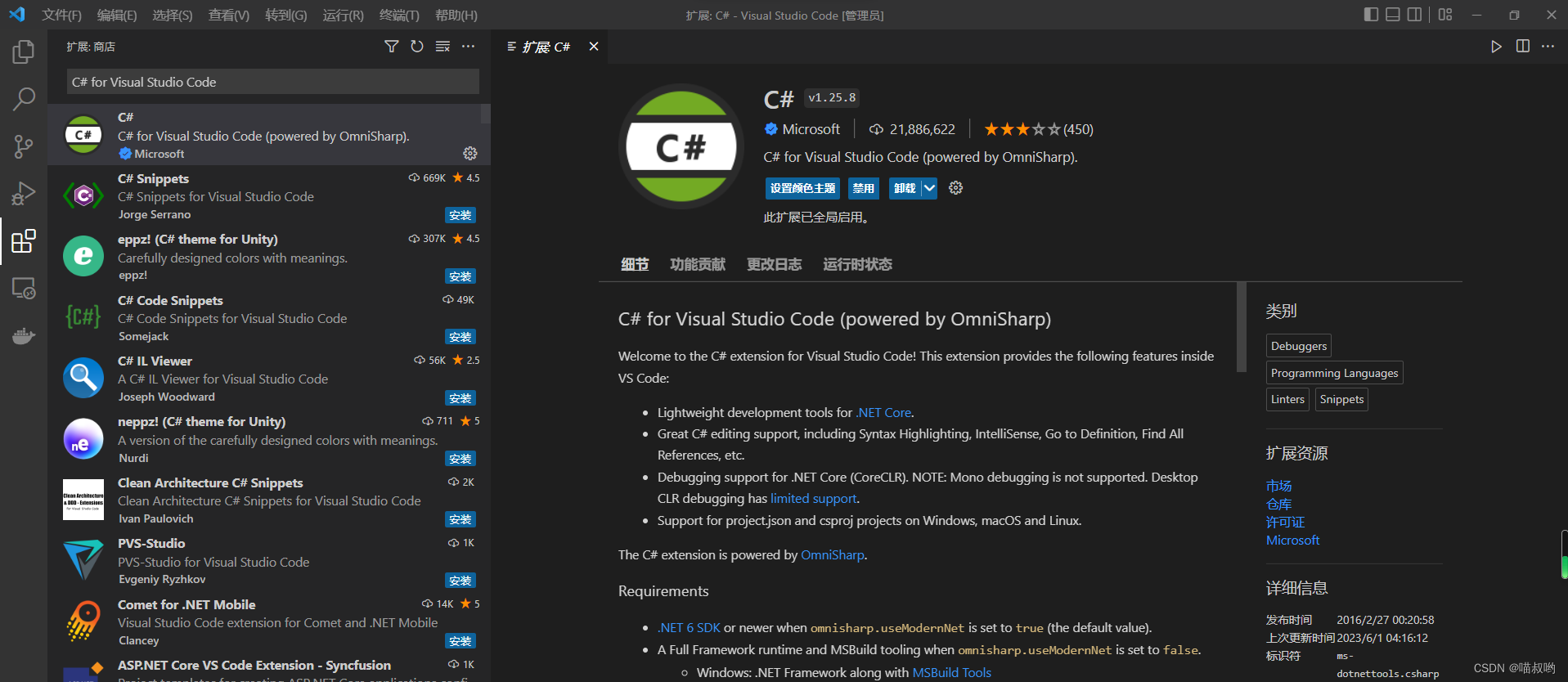Open the uninstall dropdown arrow
This screenshot has height=682, width=1568.
(929, 188)
